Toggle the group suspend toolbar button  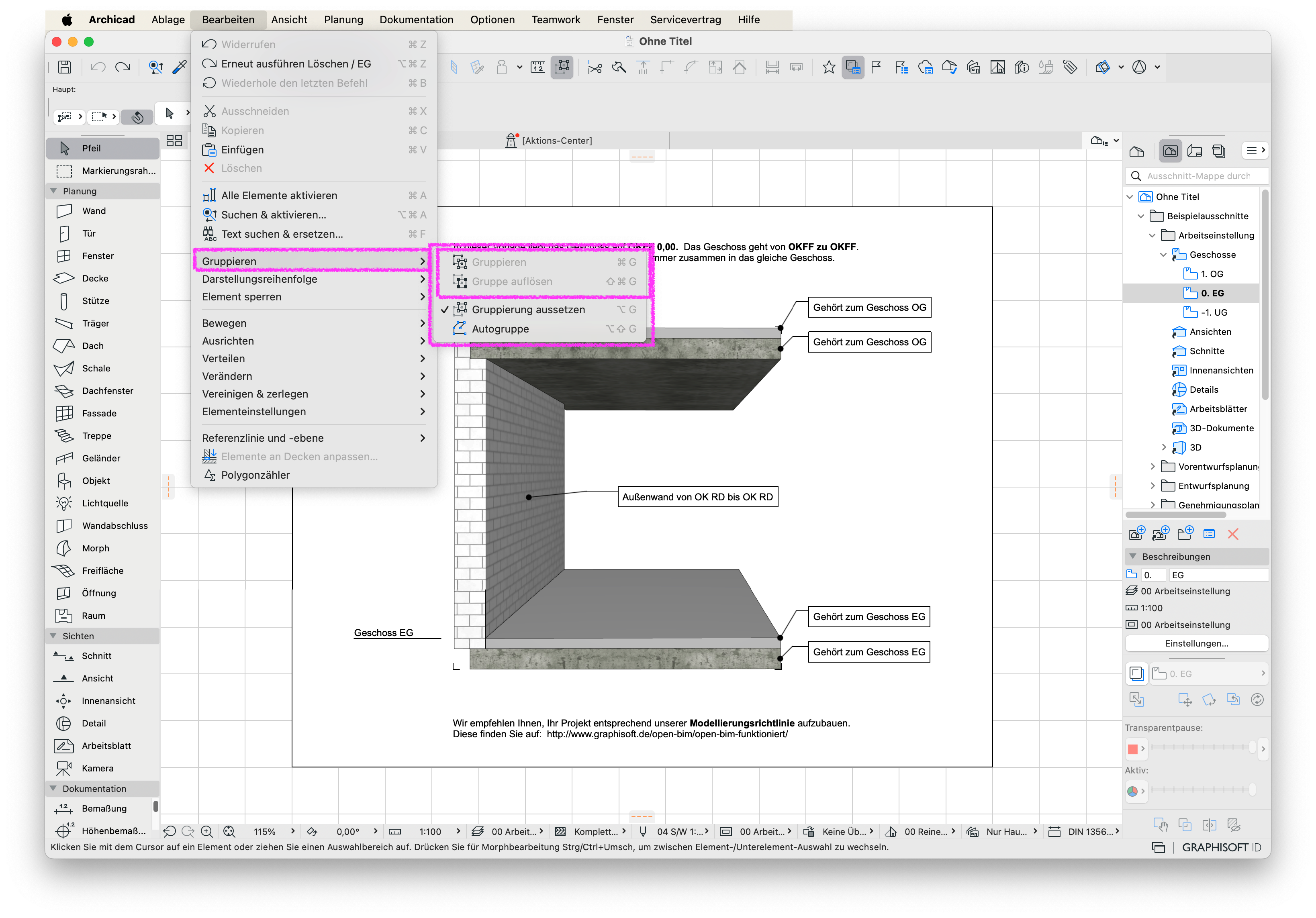tap(562, 67)
